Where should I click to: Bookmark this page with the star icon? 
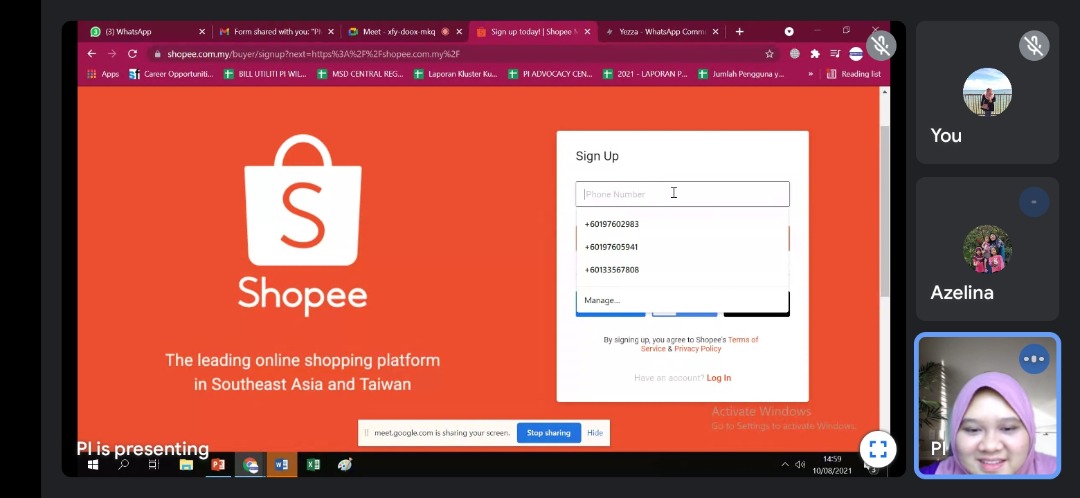pyautogui.click(x=769, y=54)
